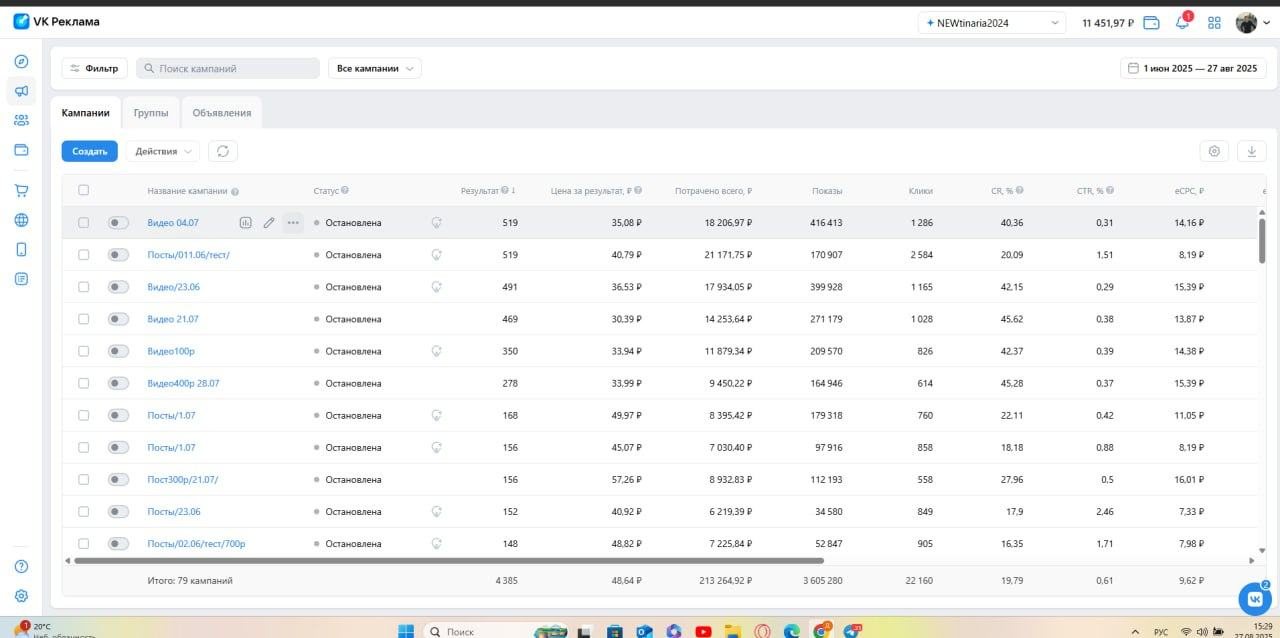Click the vertical scrollbar of the table
Image resolution: width=1280 pixels, height=638 pixels.
tap(1262, 240)
